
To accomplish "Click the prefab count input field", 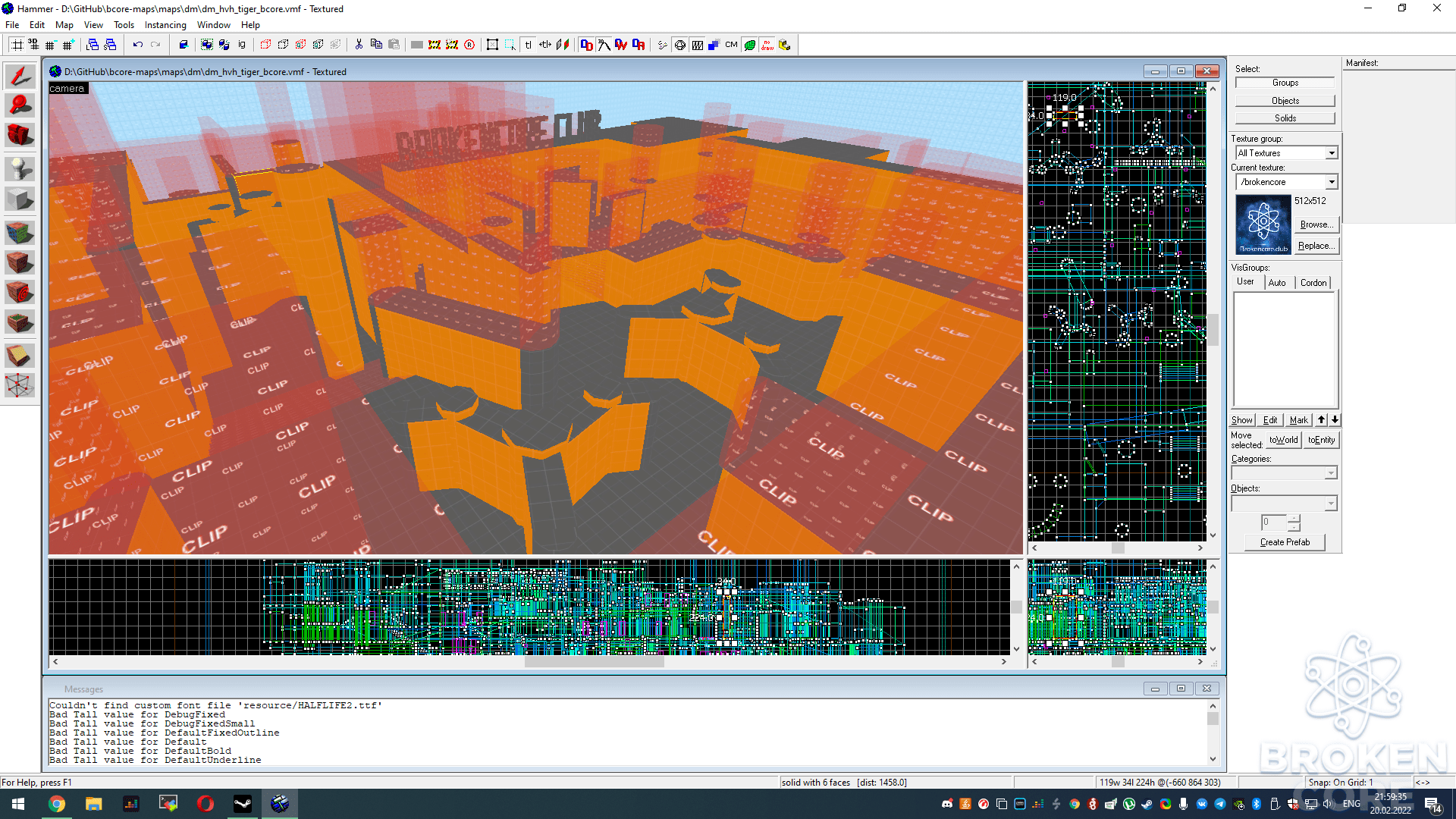I will 1274,522.
